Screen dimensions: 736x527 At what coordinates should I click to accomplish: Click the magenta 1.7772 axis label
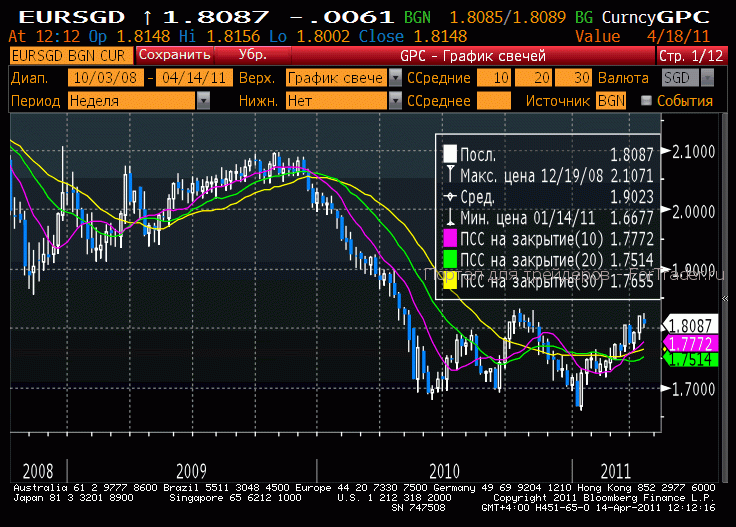[x=690, y=344]
